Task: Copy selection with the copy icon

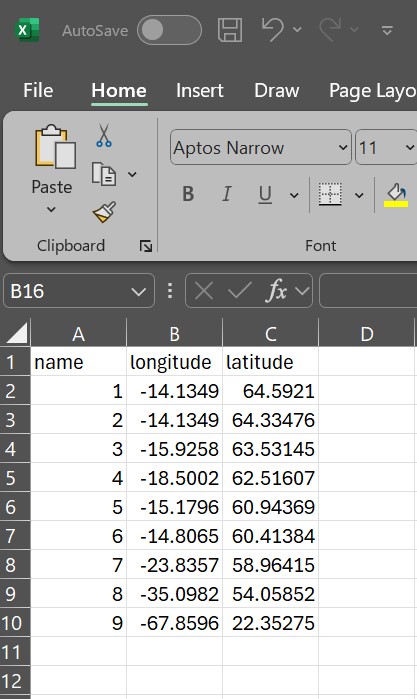Action: 104,174
